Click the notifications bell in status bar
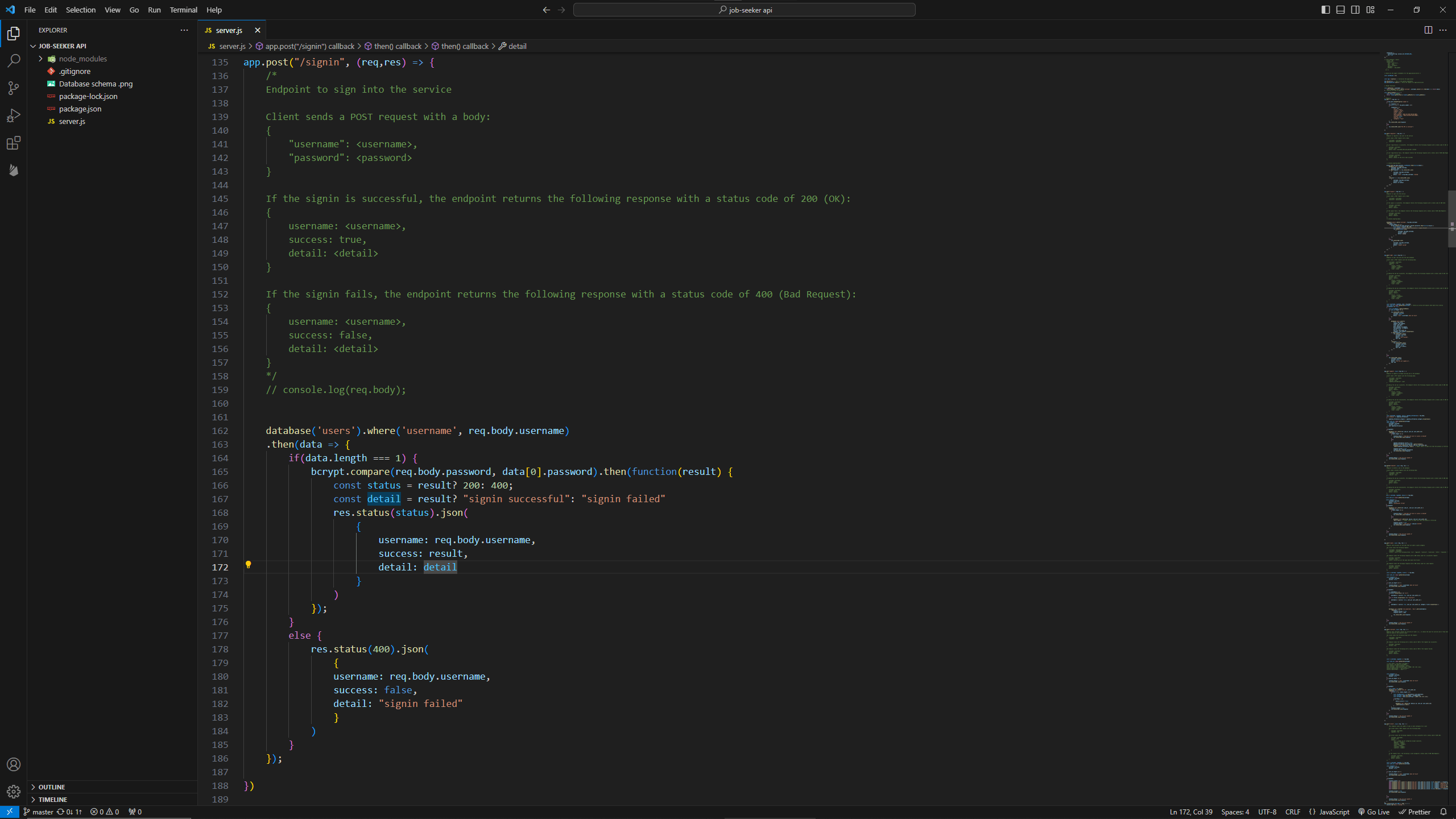Viewport: 1456px width, 819px height. pos(1443,812)
